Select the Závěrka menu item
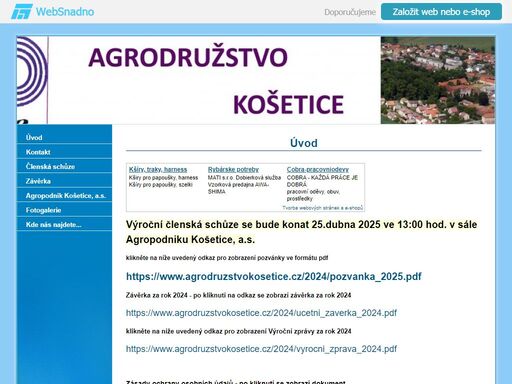The image size is (512, 384). point(64,181)
